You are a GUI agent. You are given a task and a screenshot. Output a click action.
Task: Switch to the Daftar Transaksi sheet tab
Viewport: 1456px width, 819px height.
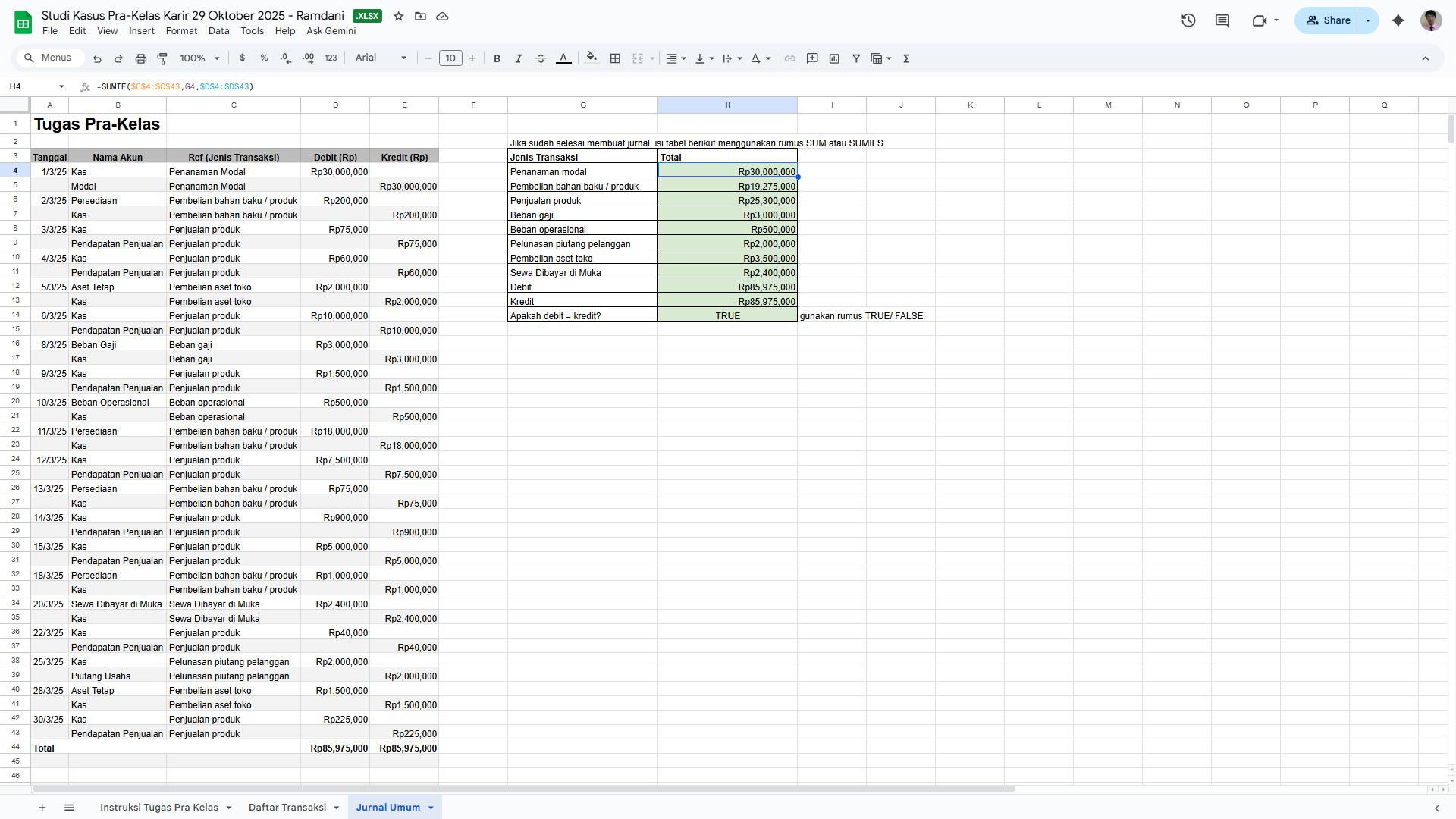[287, 808]
